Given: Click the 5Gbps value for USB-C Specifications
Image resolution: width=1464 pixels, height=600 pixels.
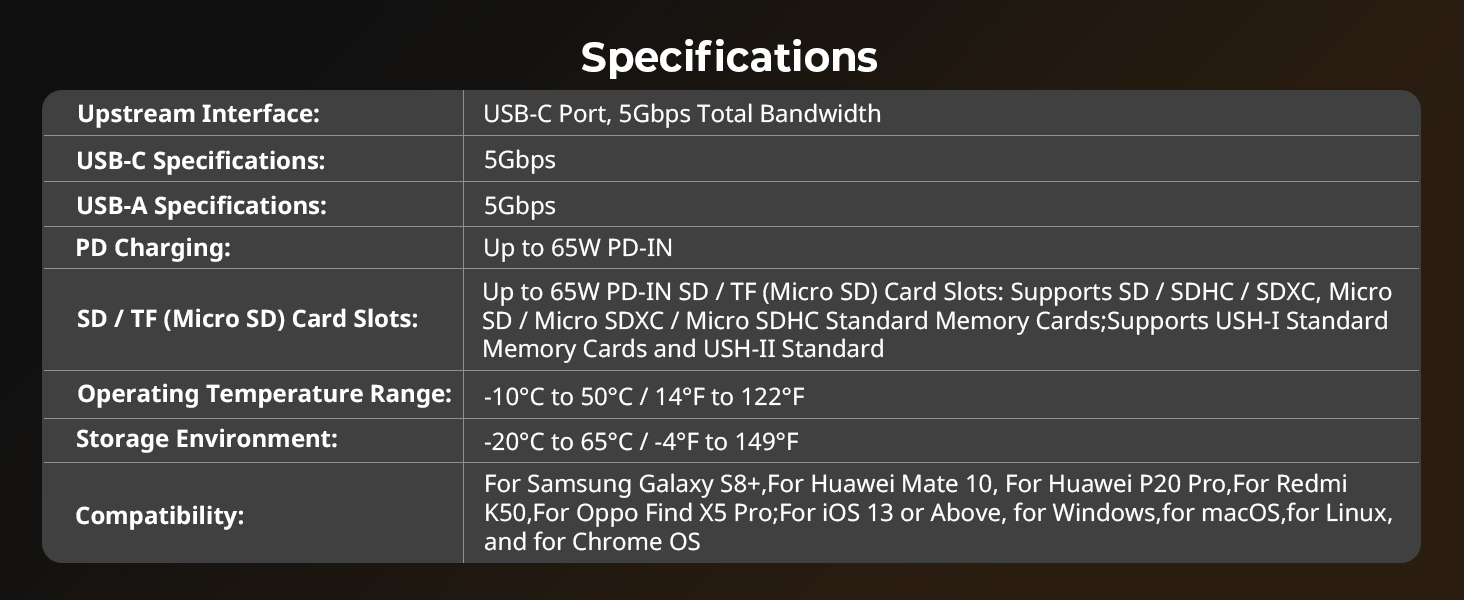Looking at the screenshot, I should (519, 160).
